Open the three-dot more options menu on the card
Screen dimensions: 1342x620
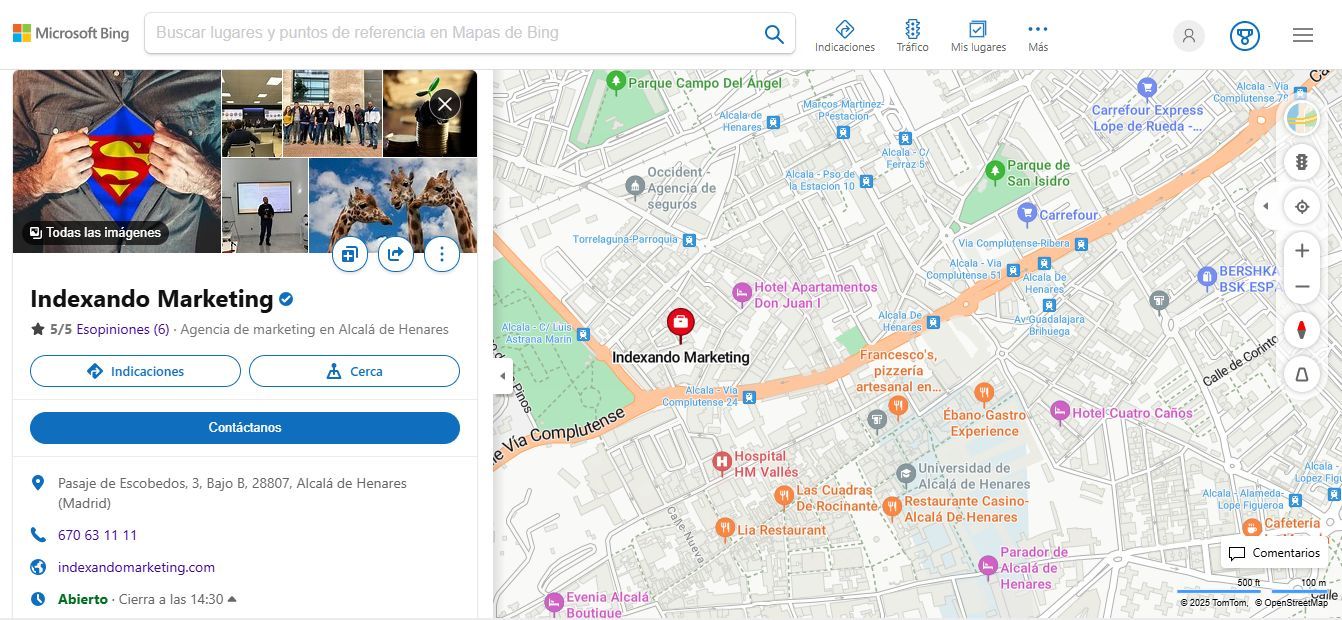click(442, 254)
